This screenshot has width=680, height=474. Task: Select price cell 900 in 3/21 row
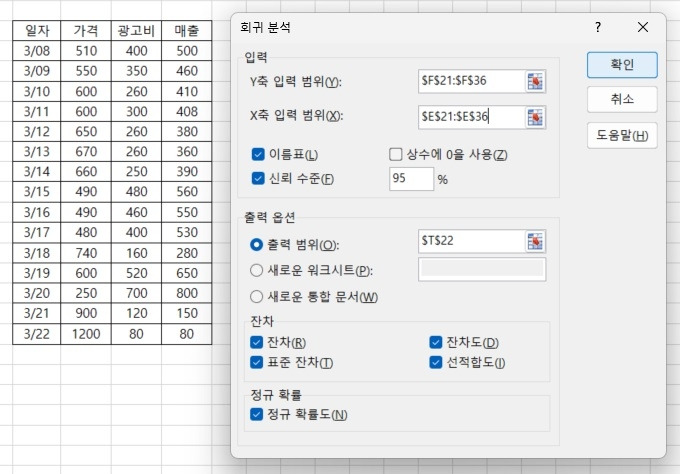pyautogui.click(x=86, y=313)
